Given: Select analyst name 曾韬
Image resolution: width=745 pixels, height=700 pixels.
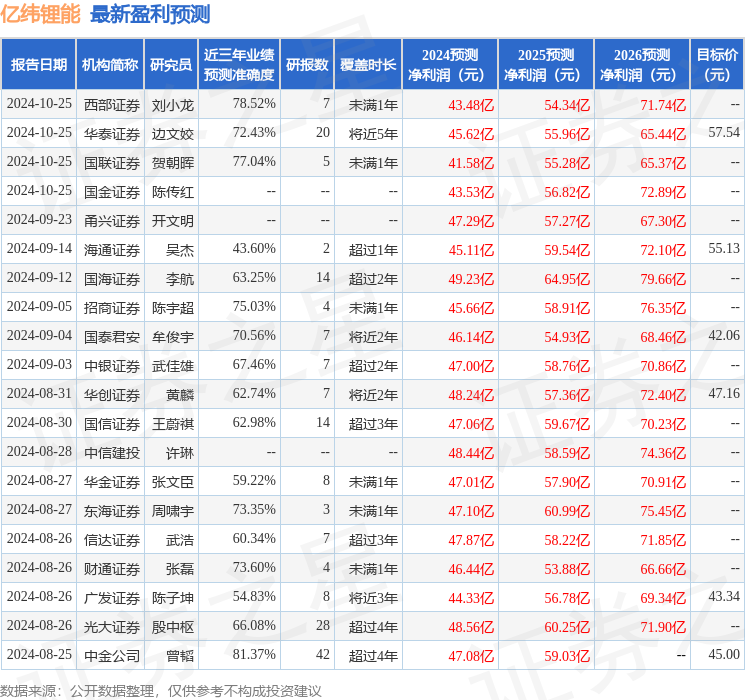Looking at the screenshot, I should click(x=180, y=656).
